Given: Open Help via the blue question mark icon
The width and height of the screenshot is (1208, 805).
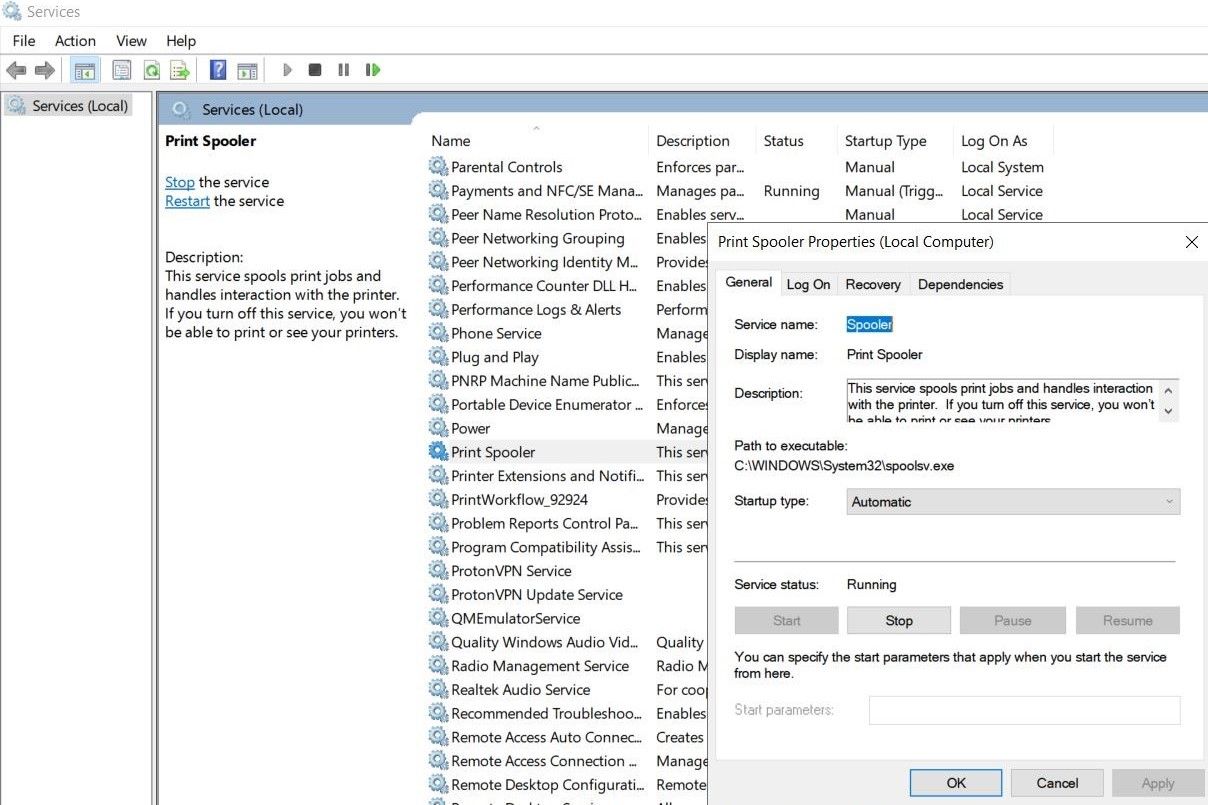Looking at the screenshot, I should [x=217, y=70].
